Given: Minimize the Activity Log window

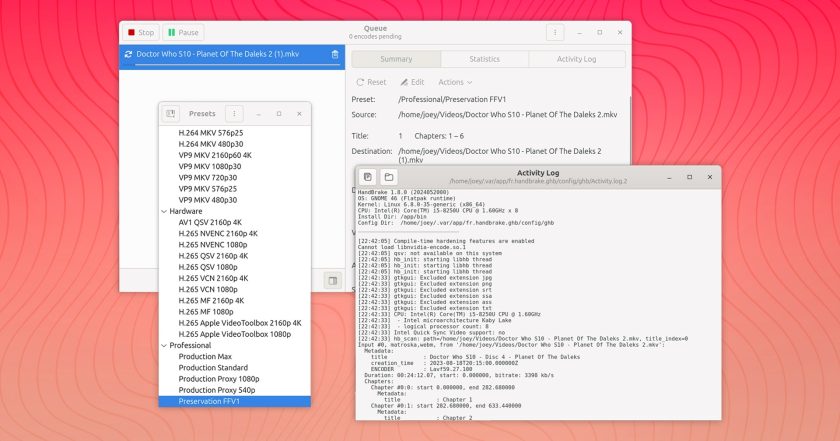Looking at the screenshot, I should click(669, 177).
